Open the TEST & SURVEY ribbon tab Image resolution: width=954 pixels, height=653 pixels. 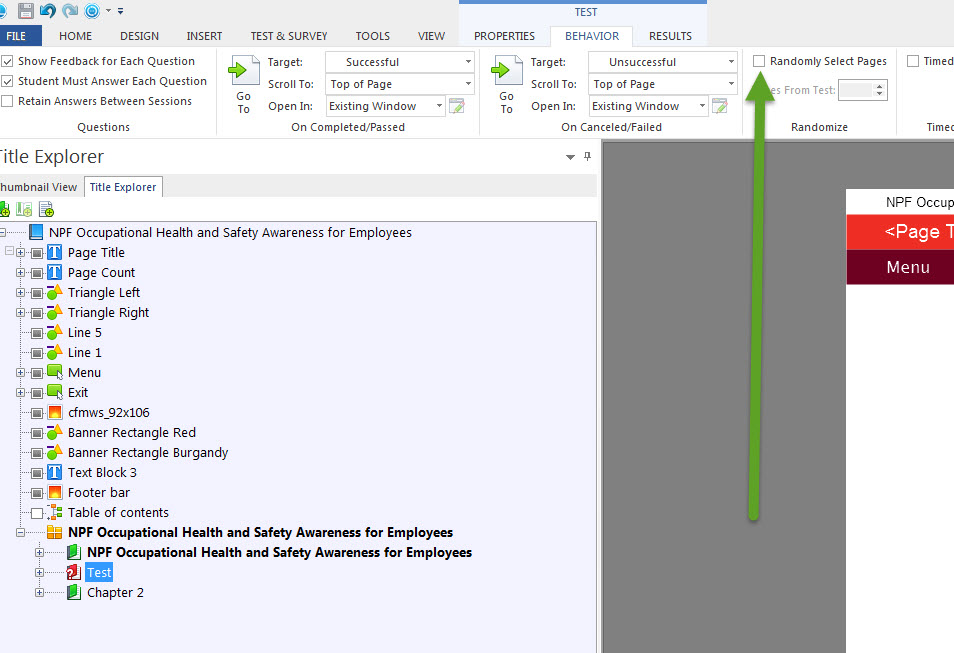[x=289, y=36]
